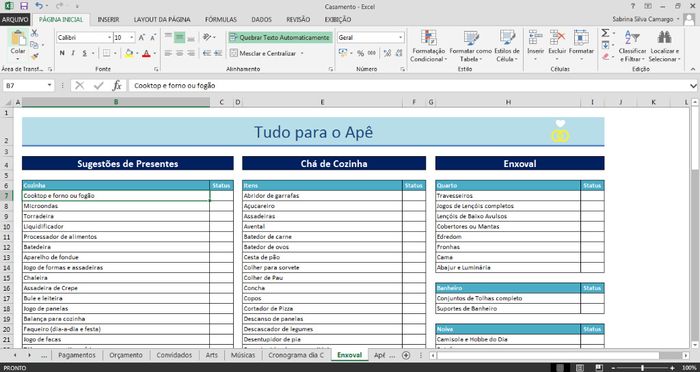This screenshot has height=372, width=700.
Task: Decrease indent icon
Action: pos(207,53)
